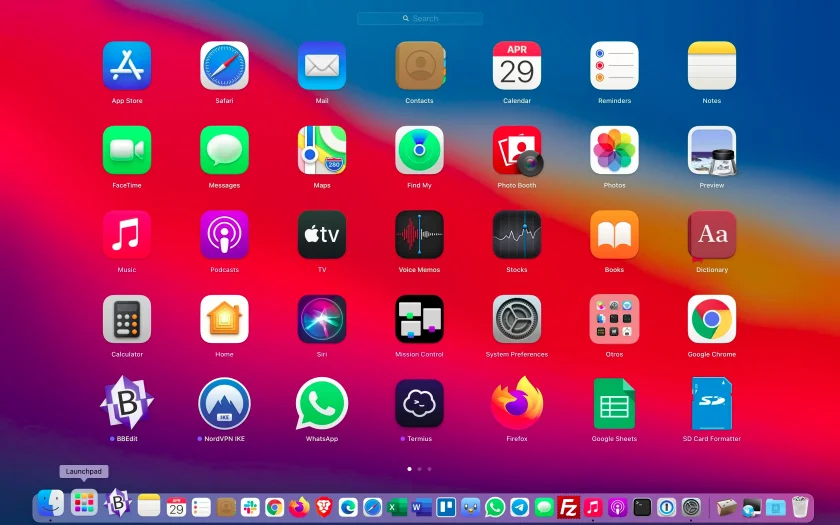Go to the second Launchpad page dot
This screenshot has width=840, height=525.
[x=419, y=469]
